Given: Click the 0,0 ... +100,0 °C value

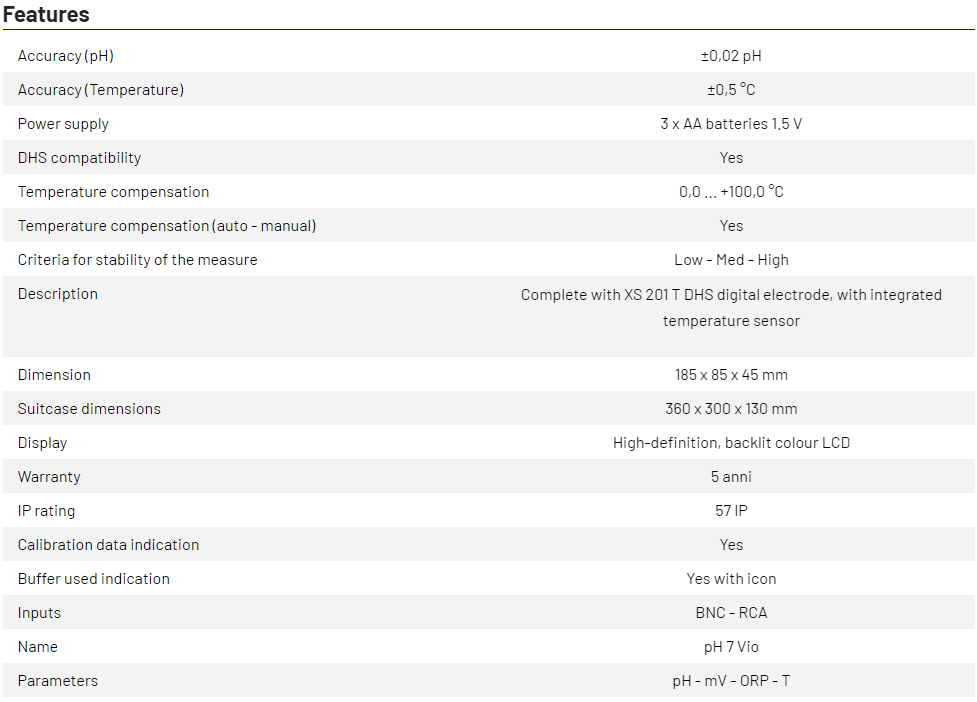Looking at the screenshot, I should click(x=731, y=192).
